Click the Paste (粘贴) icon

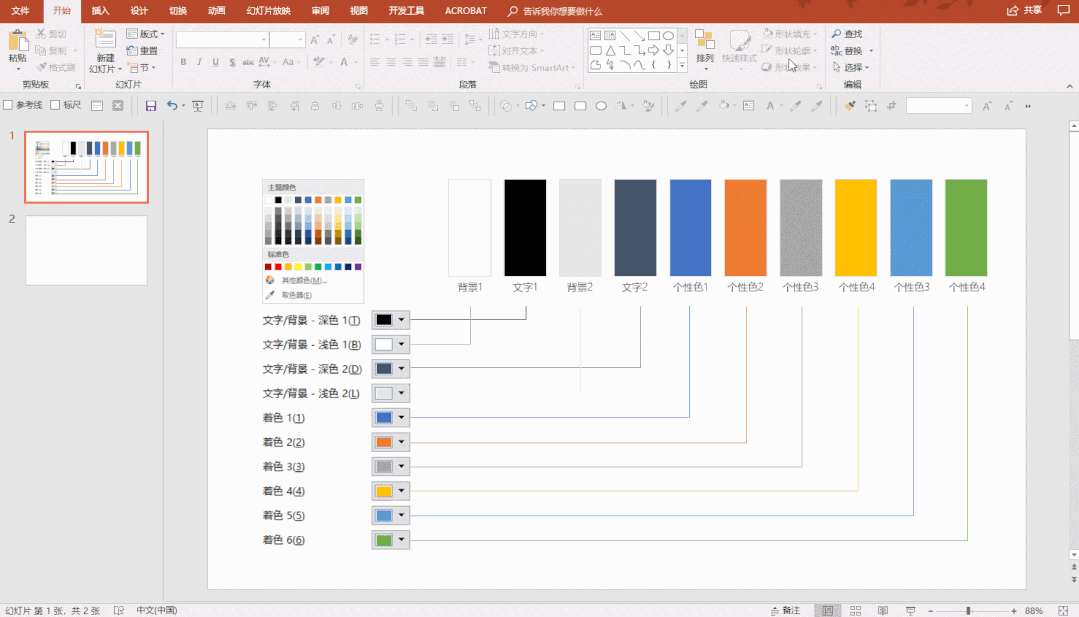(17, 41)
